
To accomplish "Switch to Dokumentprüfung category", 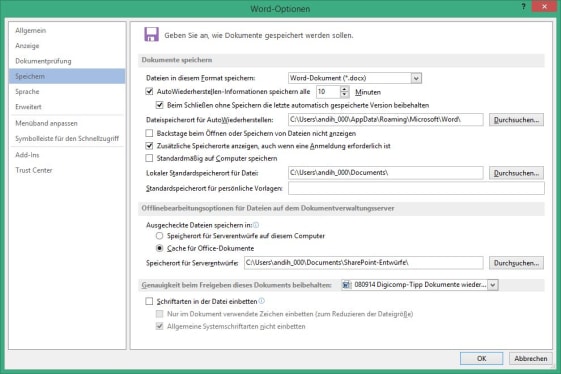I will (67, 61).
